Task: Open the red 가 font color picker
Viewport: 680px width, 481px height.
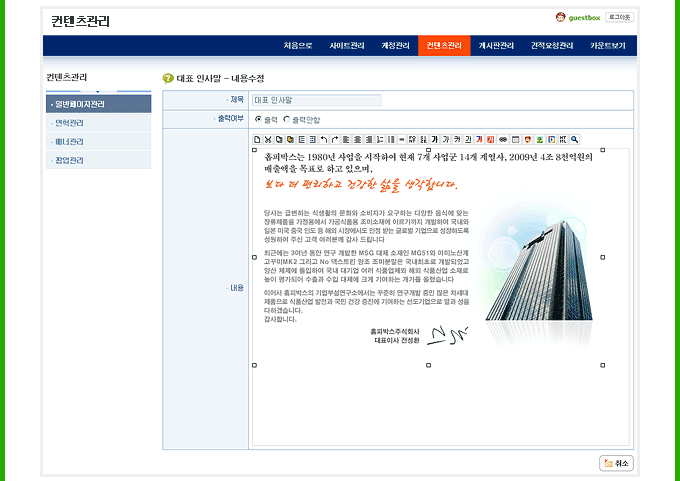Action: (x=479, y=139)
